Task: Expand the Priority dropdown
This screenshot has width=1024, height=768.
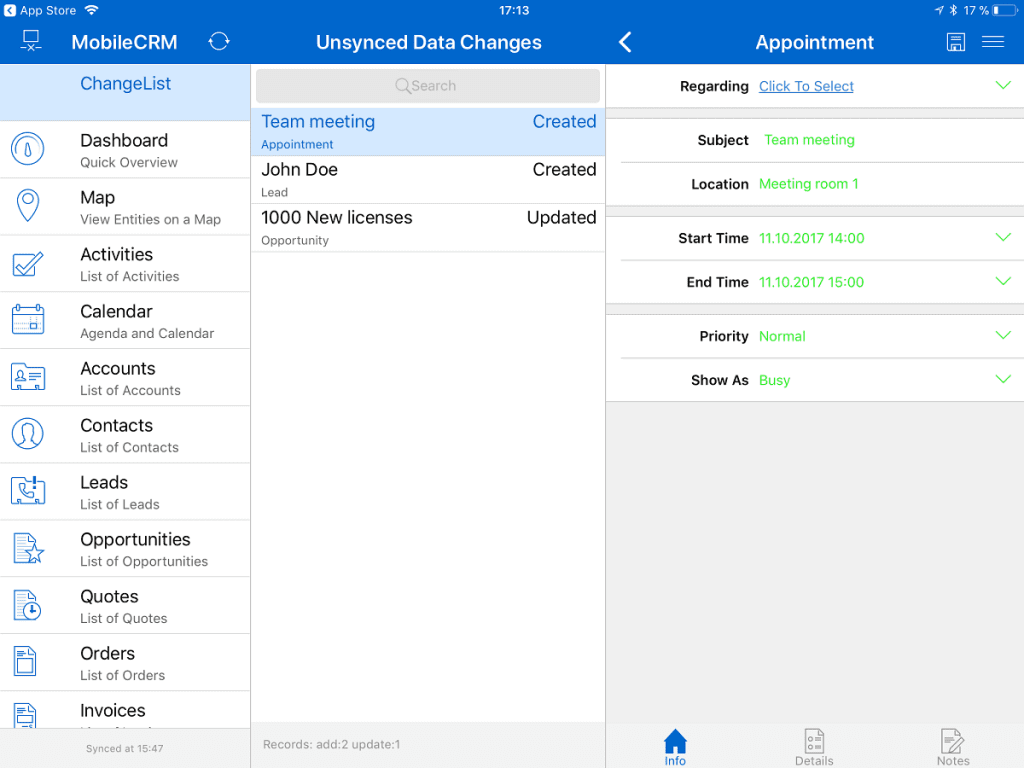Action: 1003,336
